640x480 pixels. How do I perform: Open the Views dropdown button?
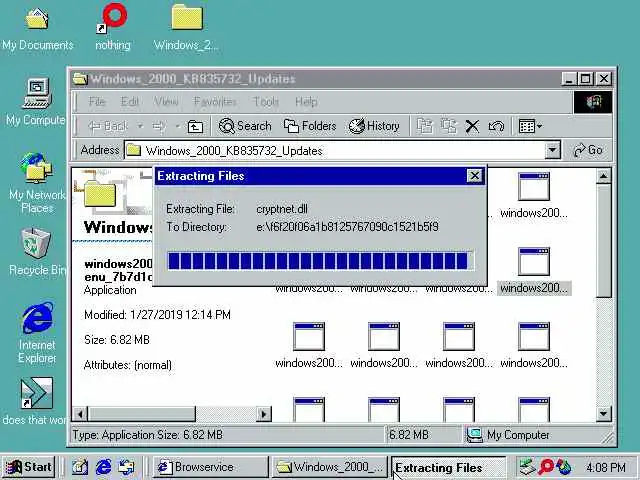(530, 126)
